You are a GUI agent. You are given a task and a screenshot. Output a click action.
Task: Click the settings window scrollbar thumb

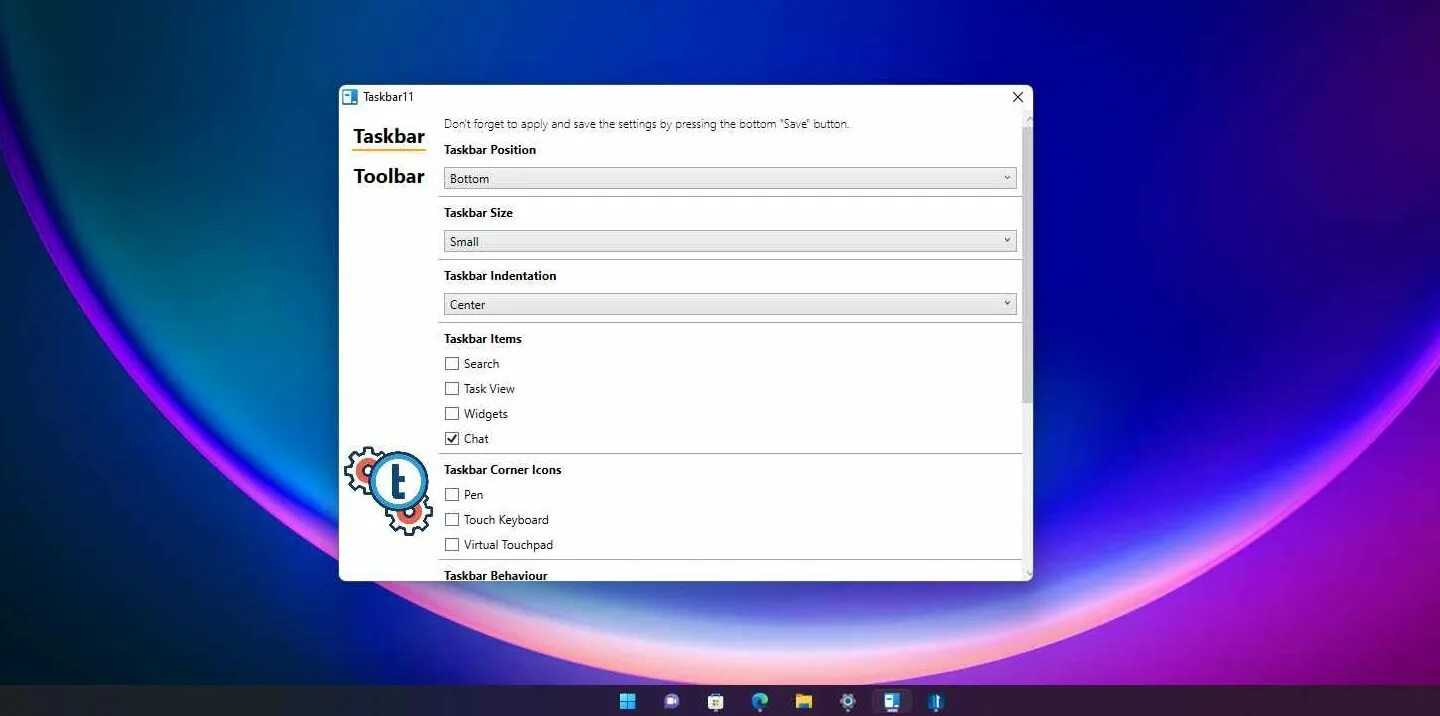[x=1027, y=264]
